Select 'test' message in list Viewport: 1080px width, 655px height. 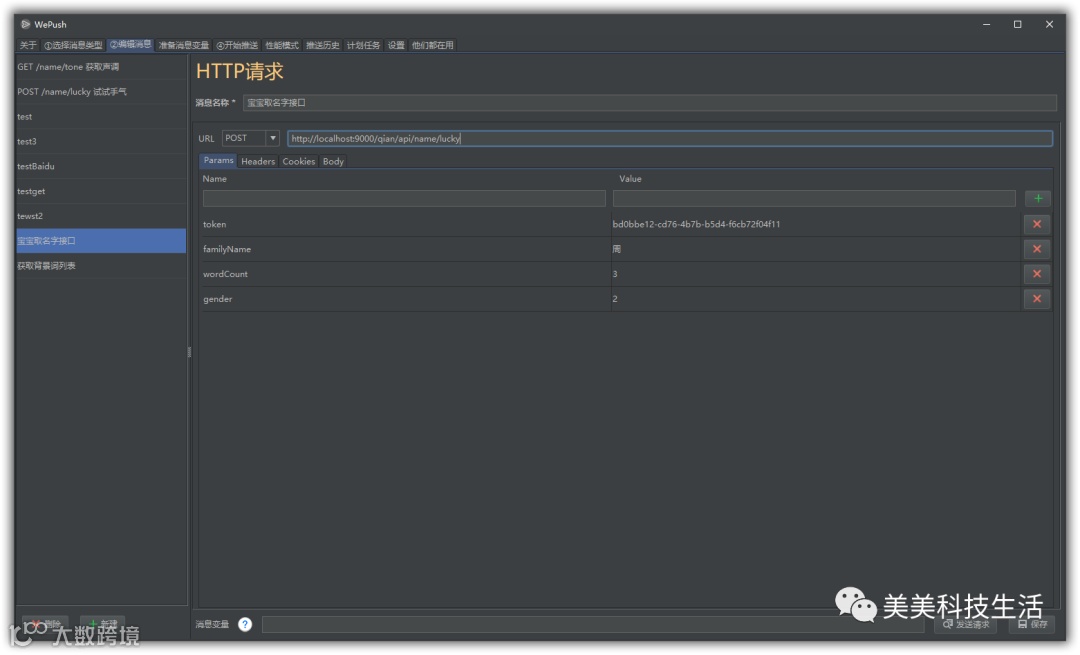(101, 116)
